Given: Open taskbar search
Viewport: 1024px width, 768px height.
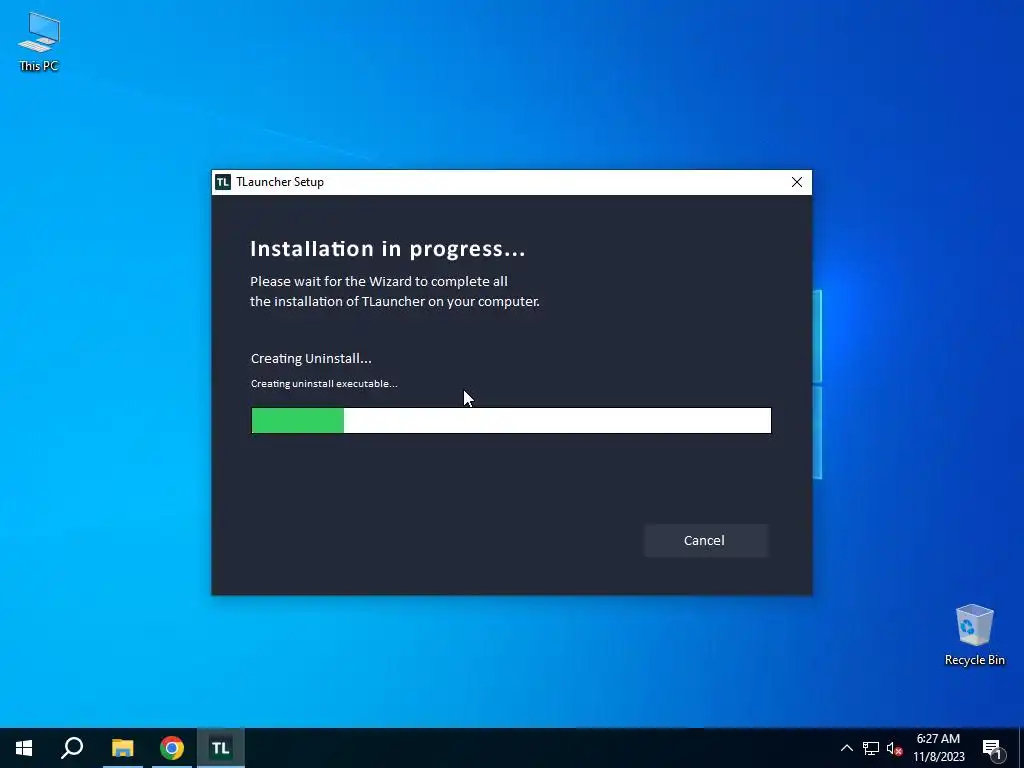Looking at the screenshot, I should 72,748.
